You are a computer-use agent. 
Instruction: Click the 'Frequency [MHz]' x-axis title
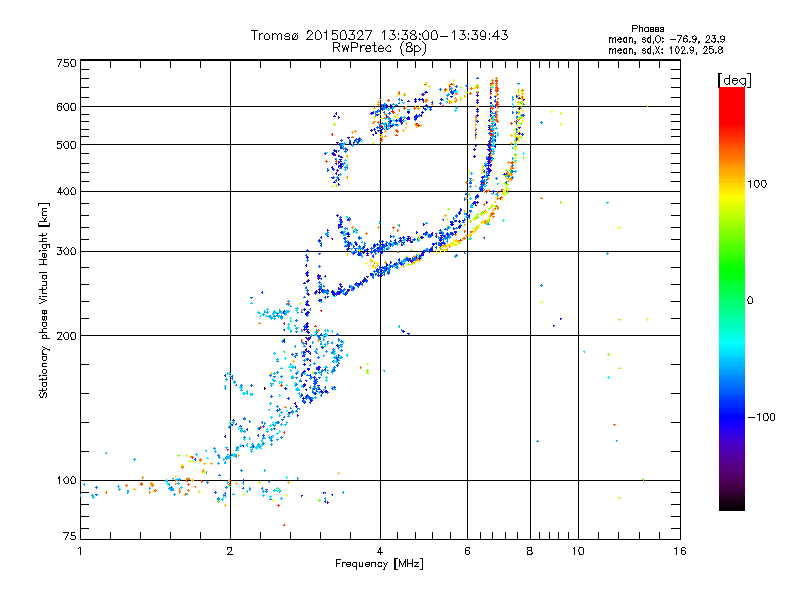coord(379,564)
